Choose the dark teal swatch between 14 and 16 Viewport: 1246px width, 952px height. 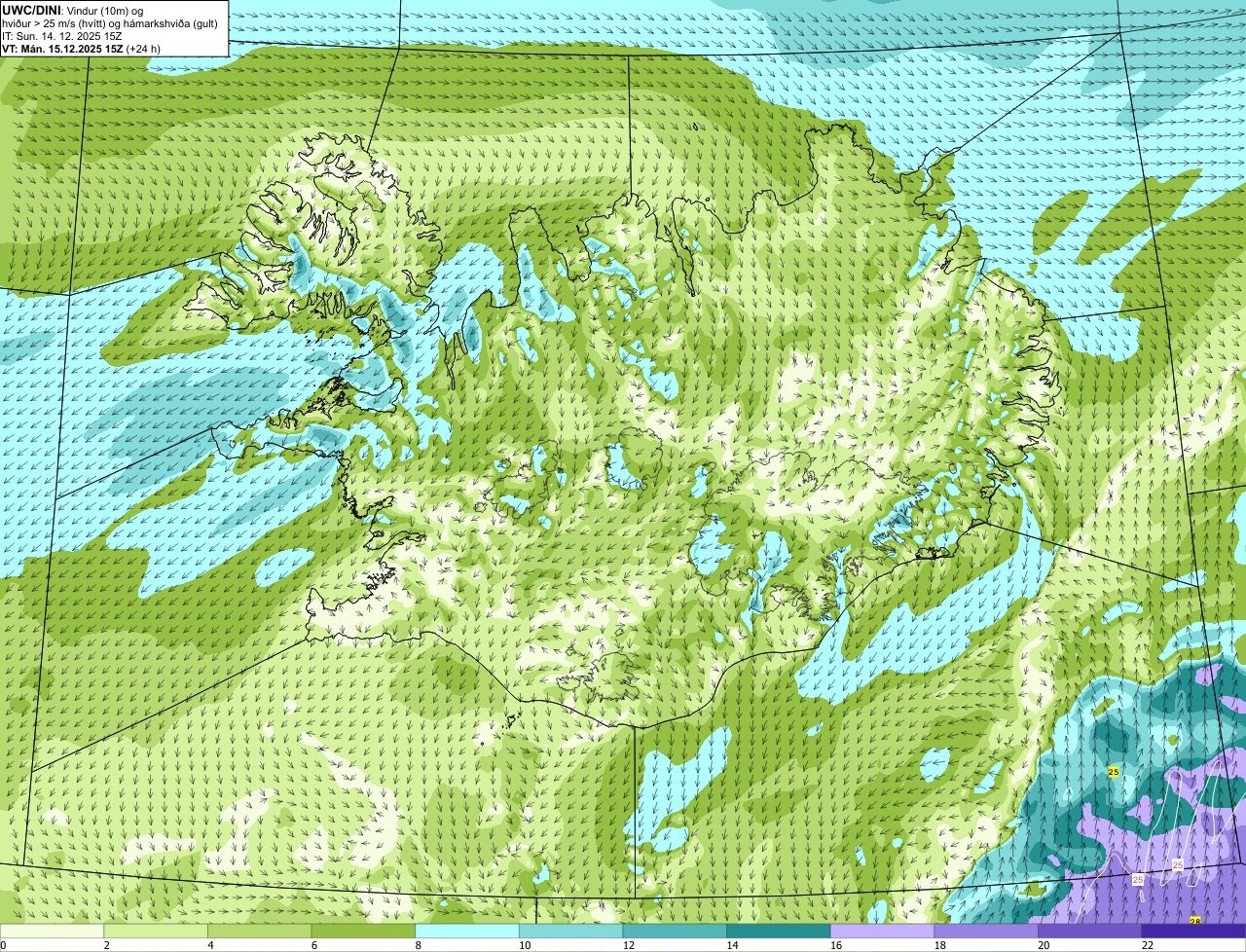(779, 932)
